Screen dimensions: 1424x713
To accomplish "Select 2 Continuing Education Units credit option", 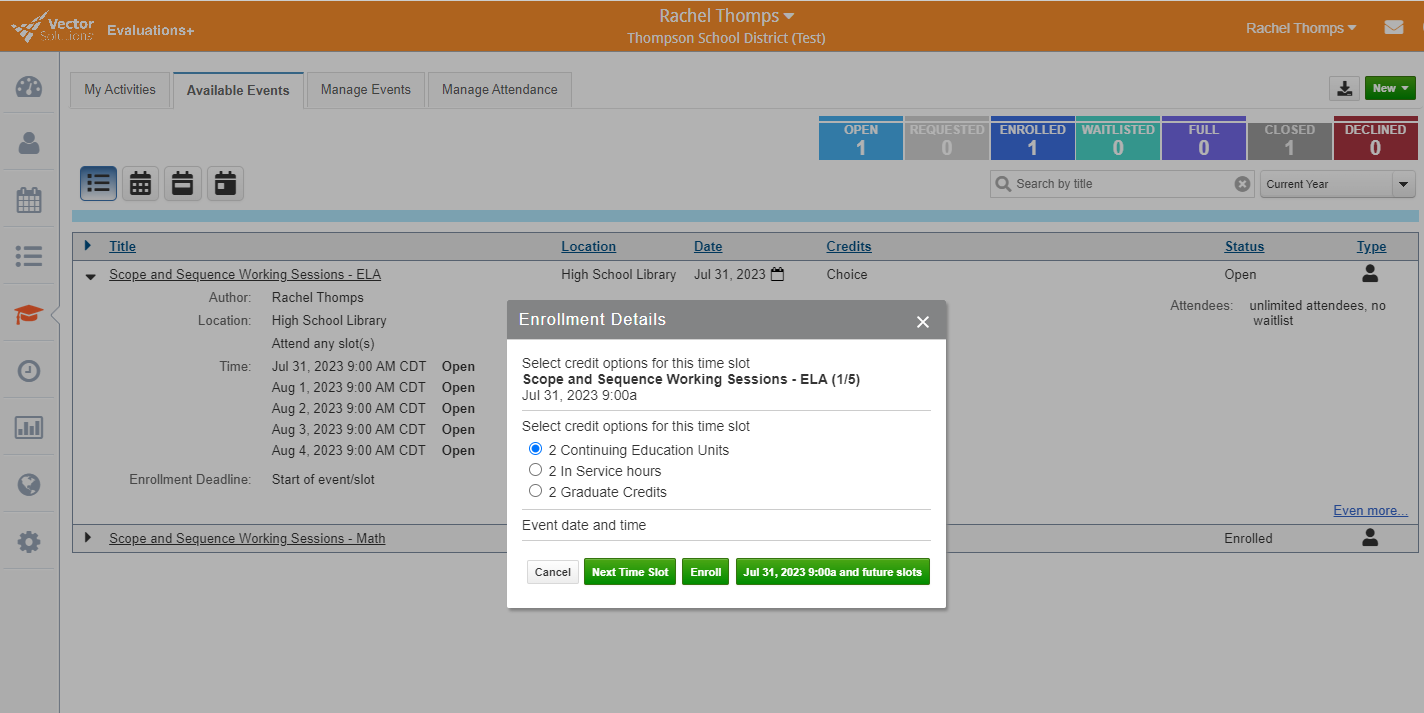I will (x=535, y=449).
